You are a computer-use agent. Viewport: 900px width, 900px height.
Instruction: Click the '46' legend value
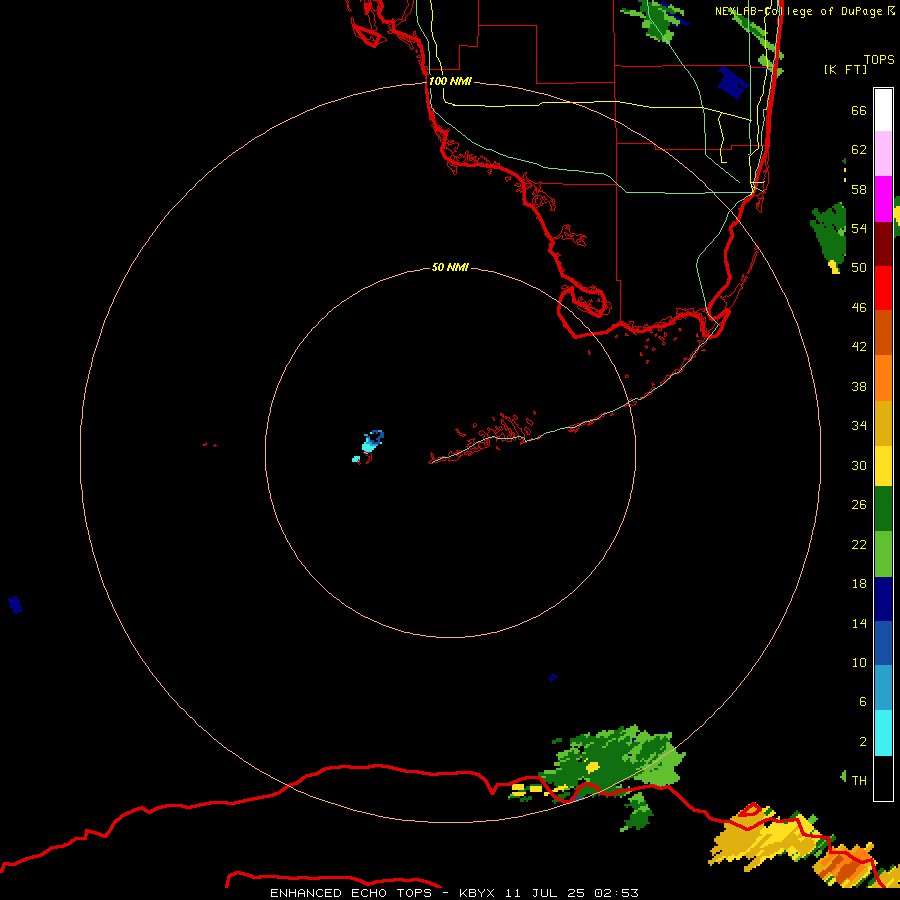(x=859, y=308)
